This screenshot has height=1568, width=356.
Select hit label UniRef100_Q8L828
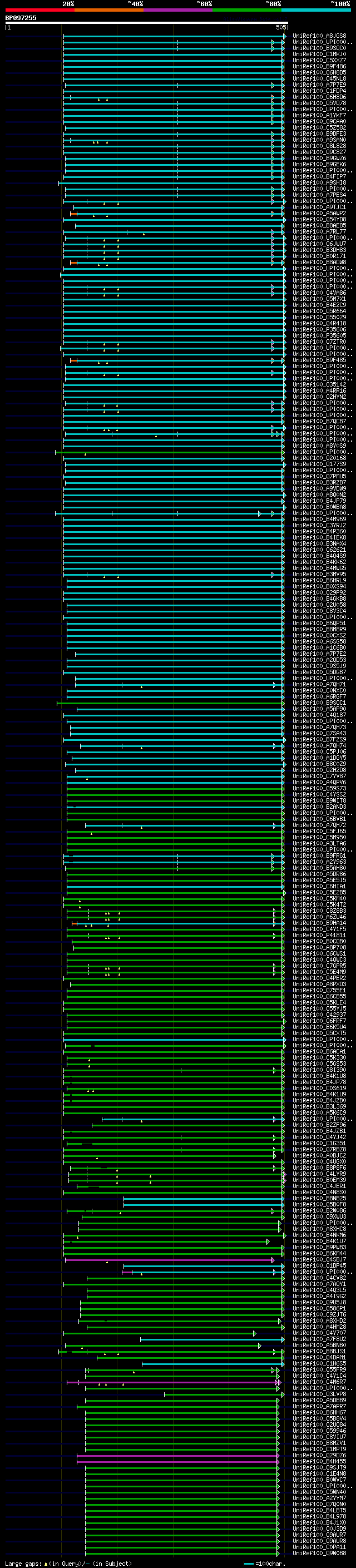tap(319, 146)
